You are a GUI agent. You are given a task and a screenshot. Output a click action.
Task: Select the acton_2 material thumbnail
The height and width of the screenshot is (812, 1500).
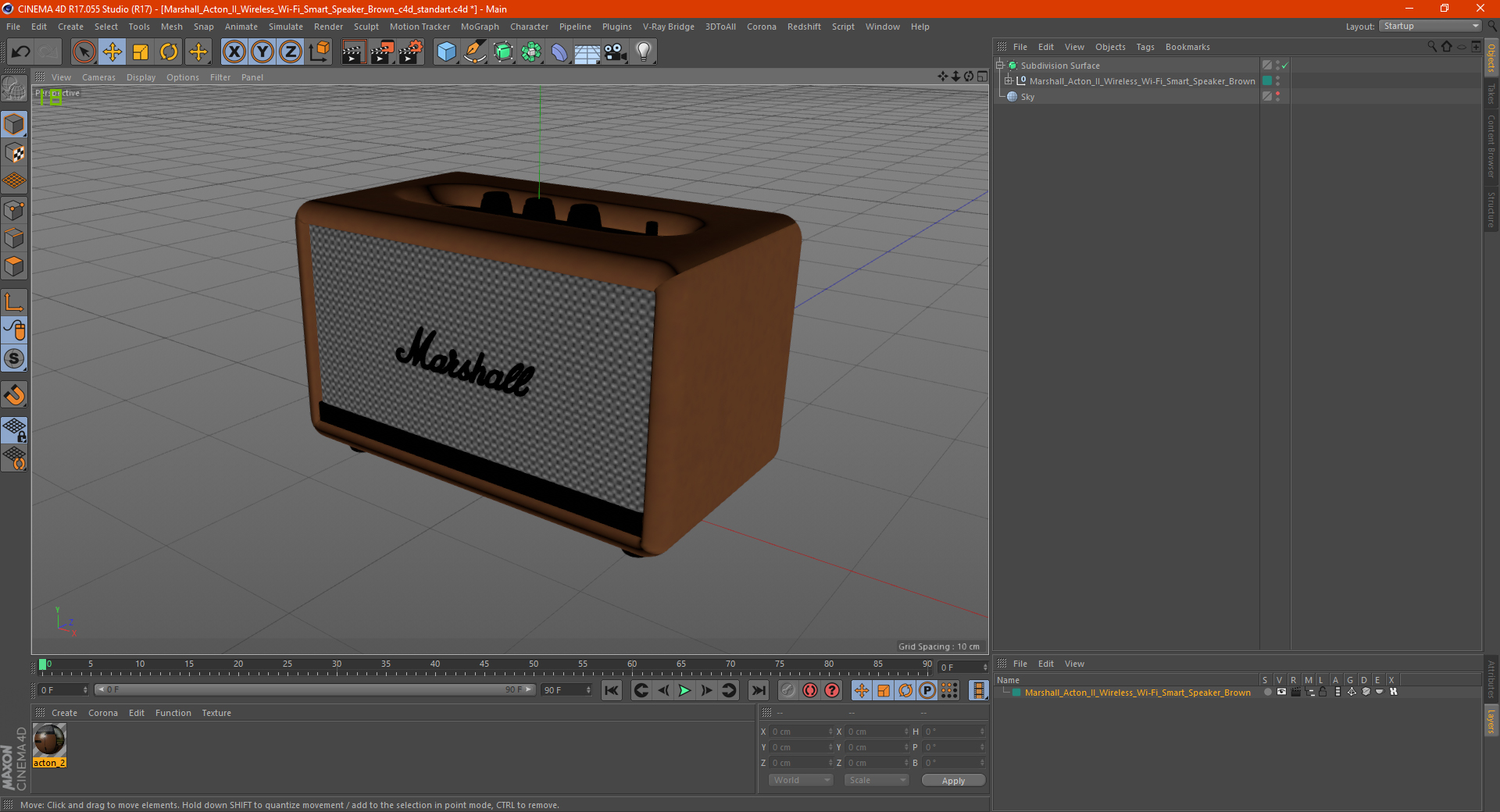[49, 739]
